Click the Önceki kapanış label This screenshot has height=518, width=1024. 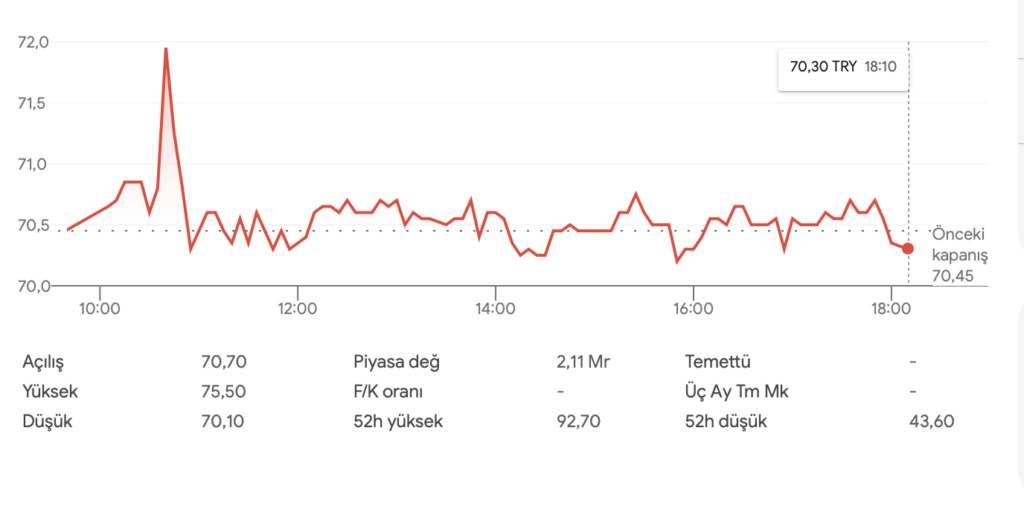point(959,245)
